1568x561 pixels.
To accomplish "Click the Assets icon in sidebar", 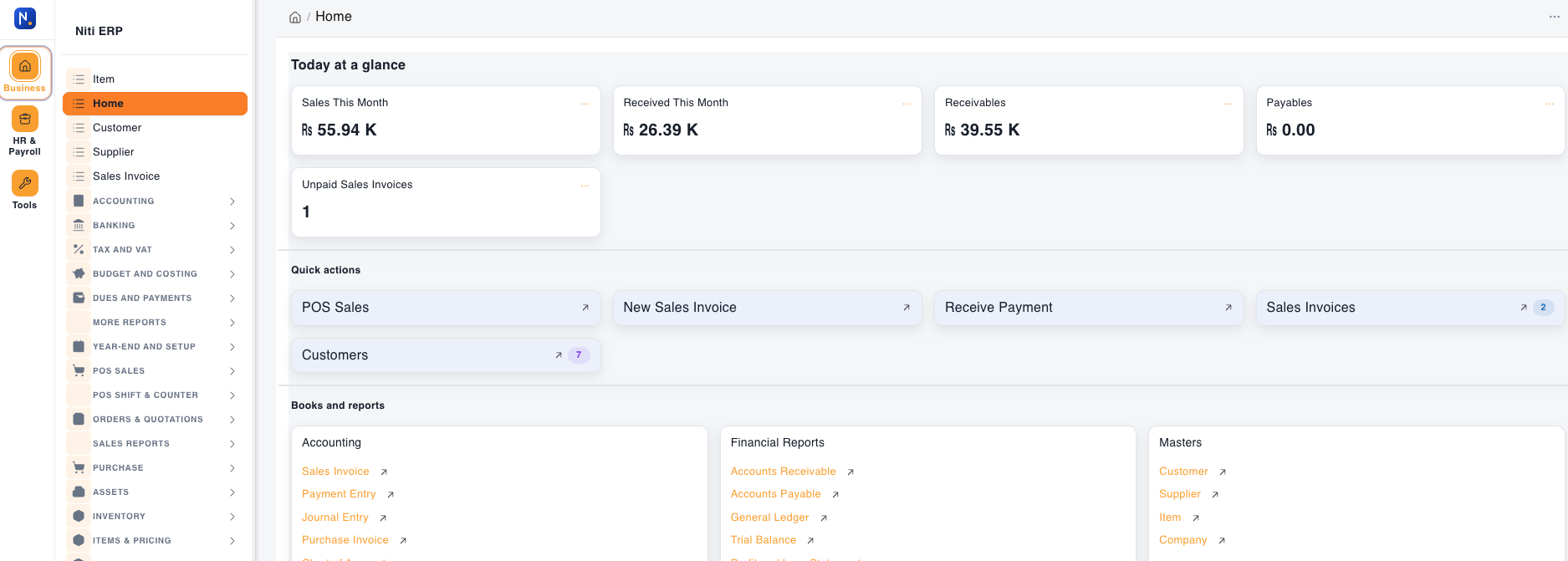I will [x=79, y=492].
